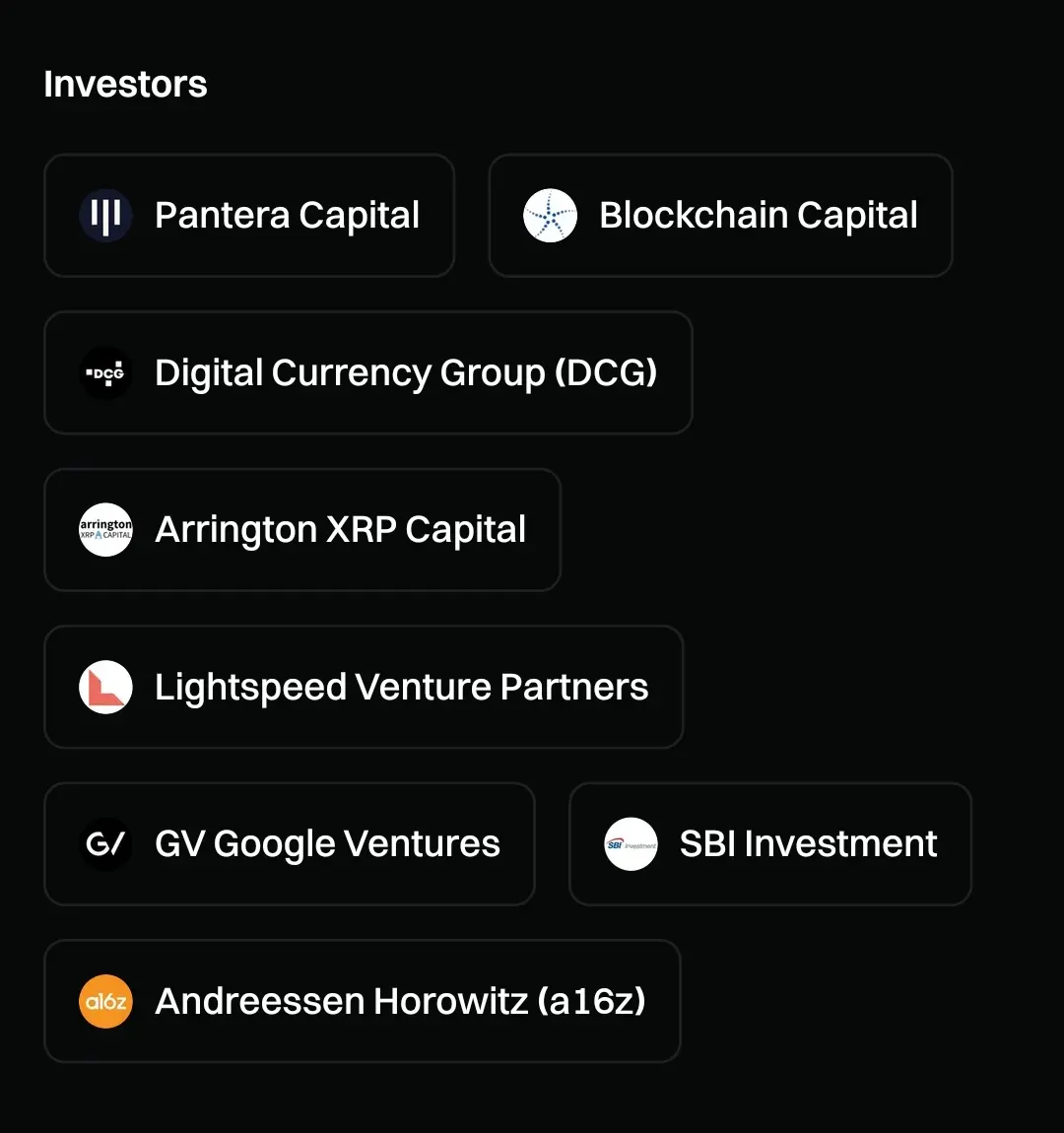Select the GV Google Ventures name text
The height and width of the screenshot is (1133, 1064).
(327, 844)
